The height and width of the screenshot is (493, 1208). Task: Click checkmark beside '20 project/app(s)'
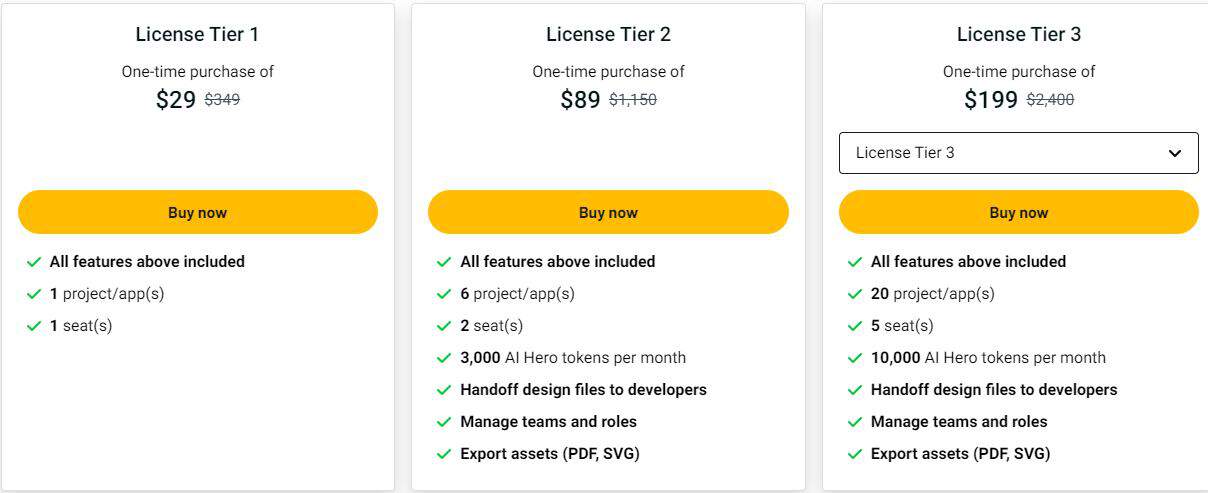coord(855,294)
